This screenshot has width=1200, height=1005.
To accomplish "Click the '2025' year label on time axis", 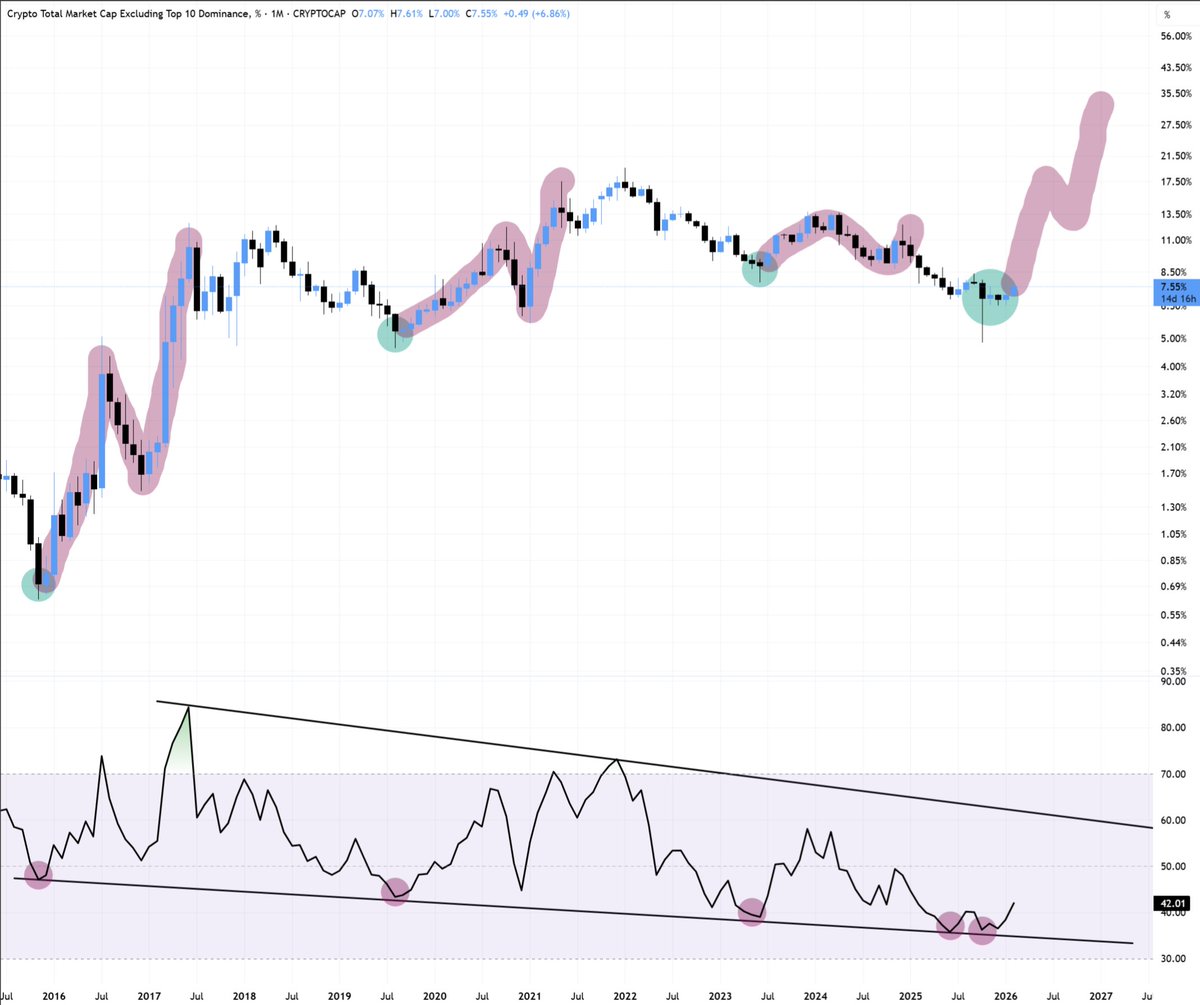I will click(910, 996).
